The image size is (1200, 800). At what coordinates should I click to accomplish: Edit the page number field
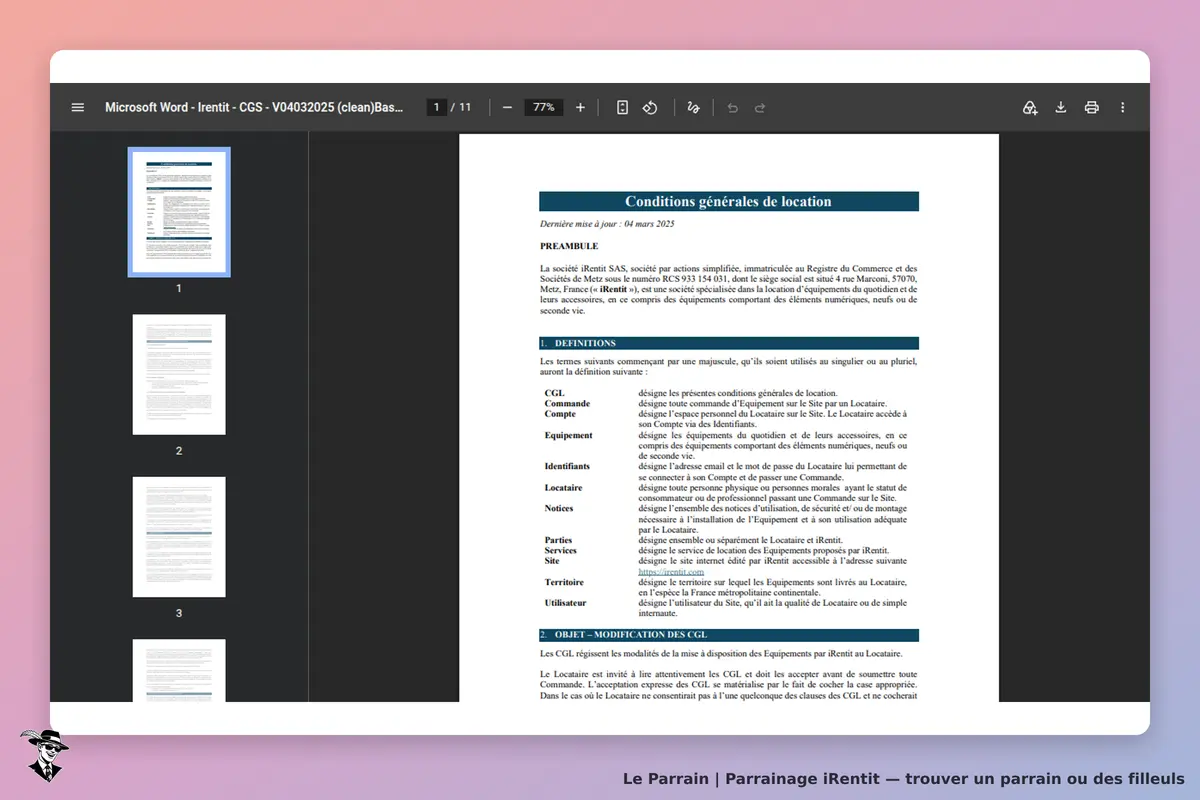click(x=436, y=107)
